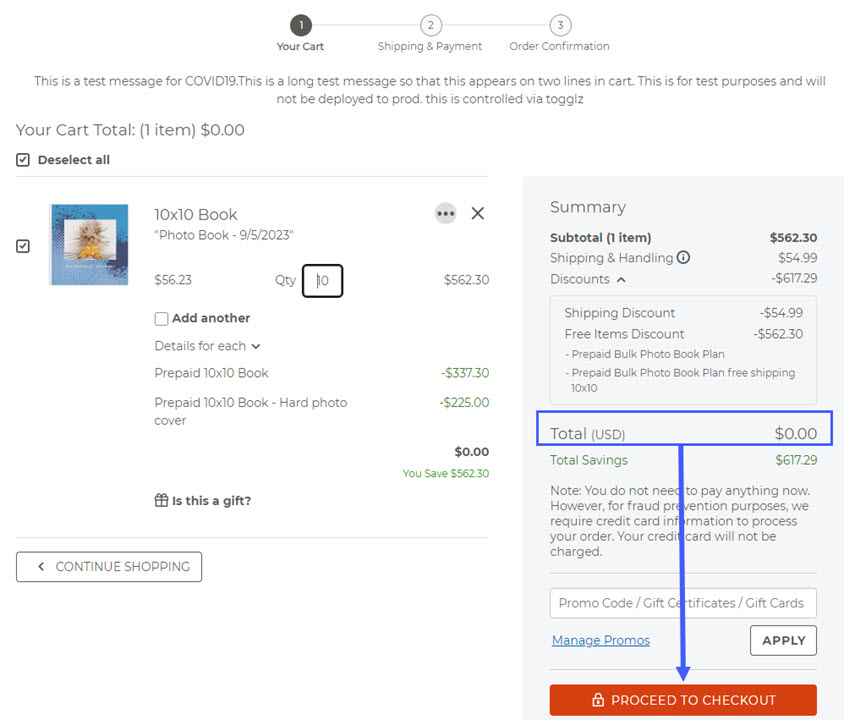855x720 pixels.
Task: Enable the Add another checkbox
Action: pos(161,319)
